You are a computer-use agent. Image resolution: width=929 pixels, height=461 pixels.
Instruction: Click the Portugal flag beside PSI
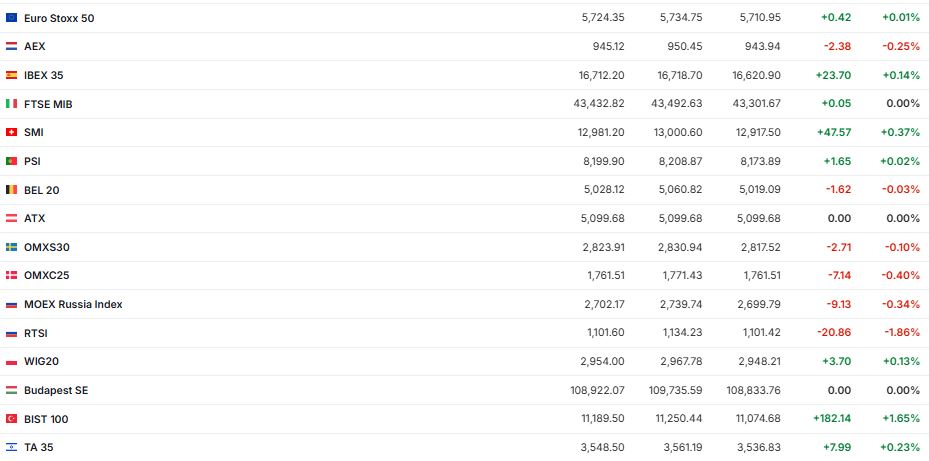pyautogui.click(x=11, y=161)
